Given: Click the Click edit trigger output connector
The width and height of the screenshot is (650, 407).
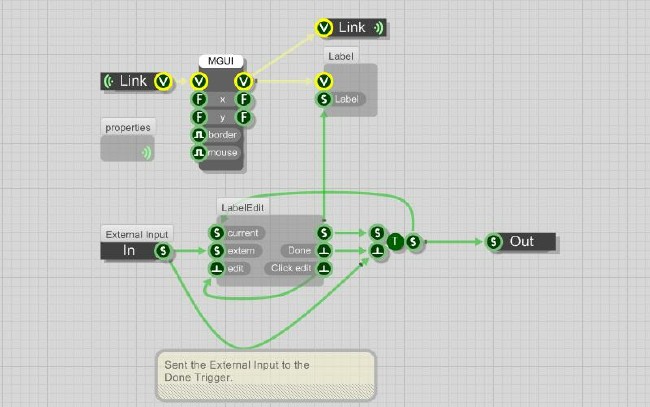Looking at the screenshot, I should coord(324,268).
